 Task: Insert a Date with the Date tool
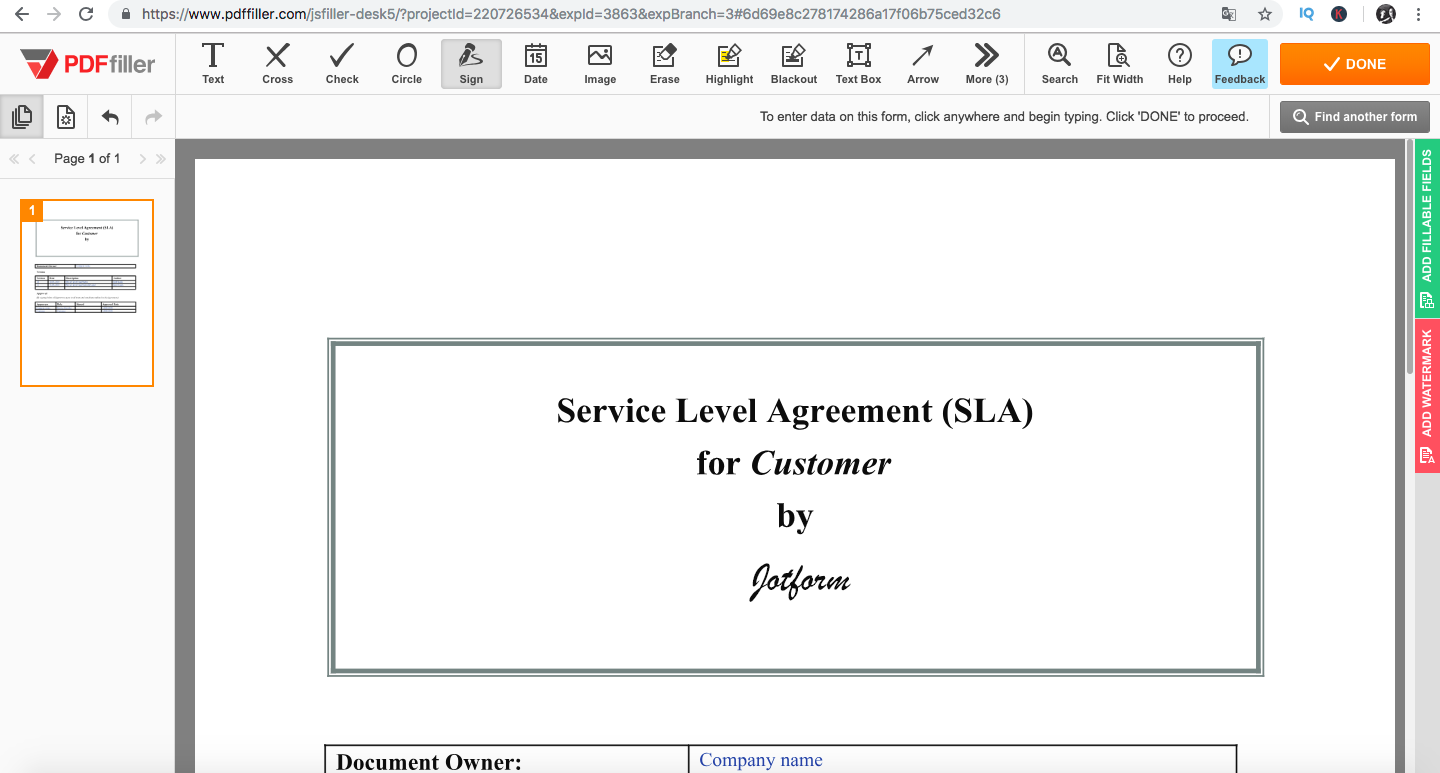click(x=536, y=64)
